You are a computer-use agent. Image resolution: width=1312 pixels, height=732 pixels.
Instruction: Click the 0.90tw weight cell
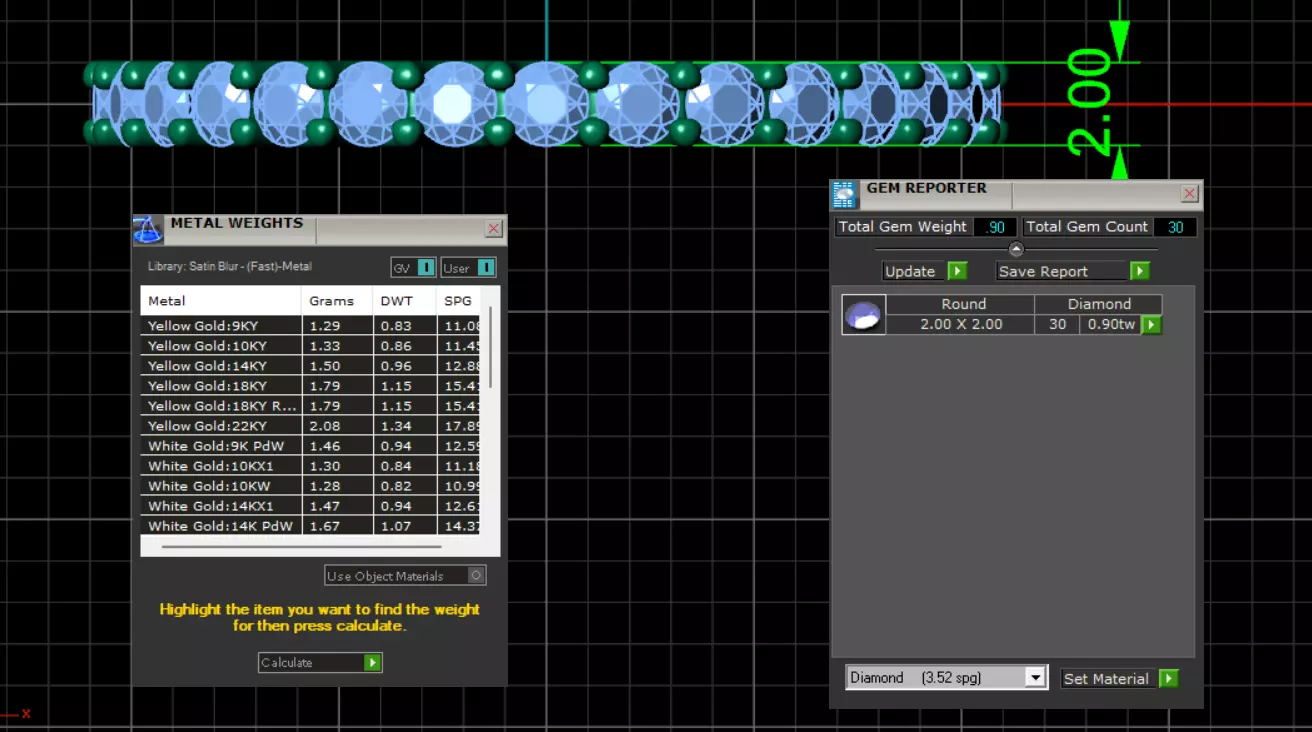pyautogui.click(x=1110, y=324)
